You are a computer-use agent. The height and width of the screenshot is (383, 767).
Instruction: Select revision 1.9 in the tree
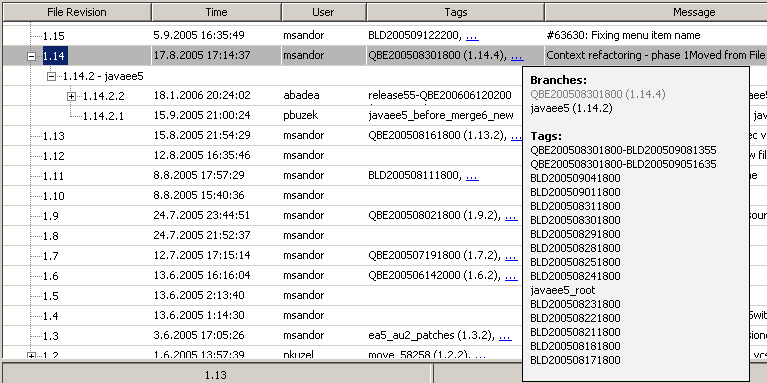pos(50,216)
